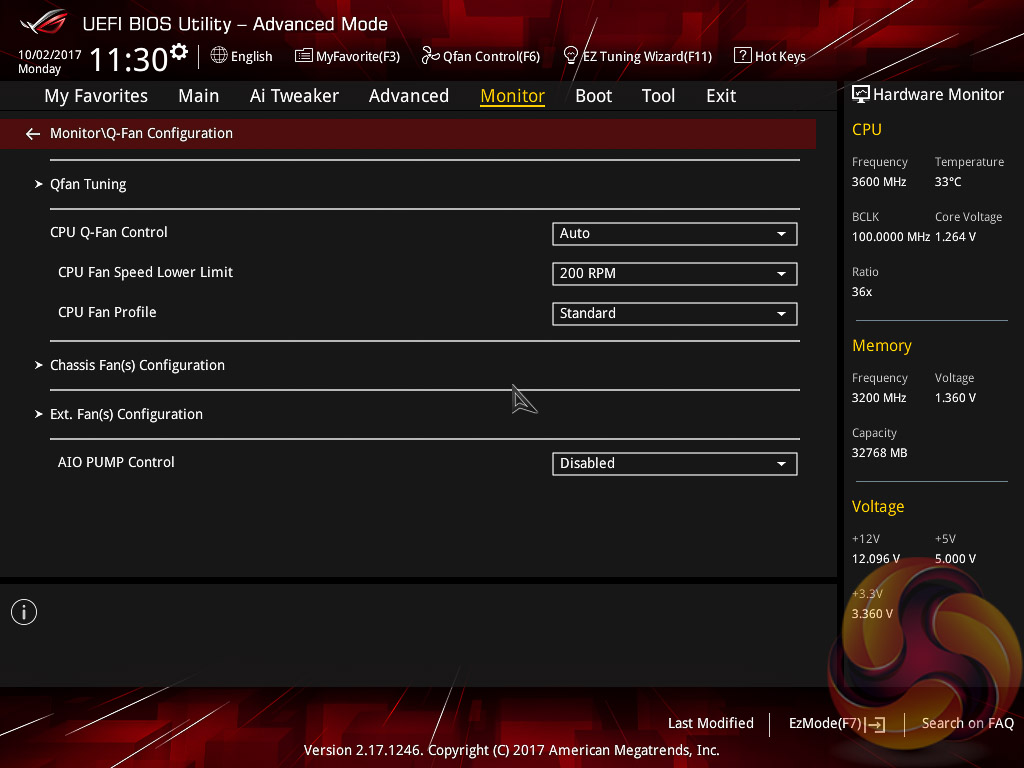The image size is (1024, 768).
Task: Click the Monitor\Q-Fan Configuration breadcrumb text
Action: pyautogui.click(x=141, y=133)
